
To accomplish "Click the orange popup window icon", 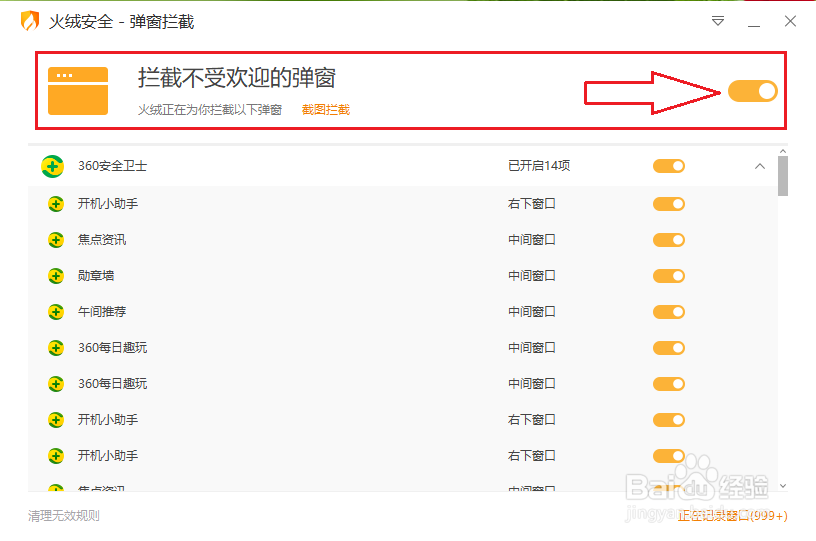I will (x=78, y=91).
